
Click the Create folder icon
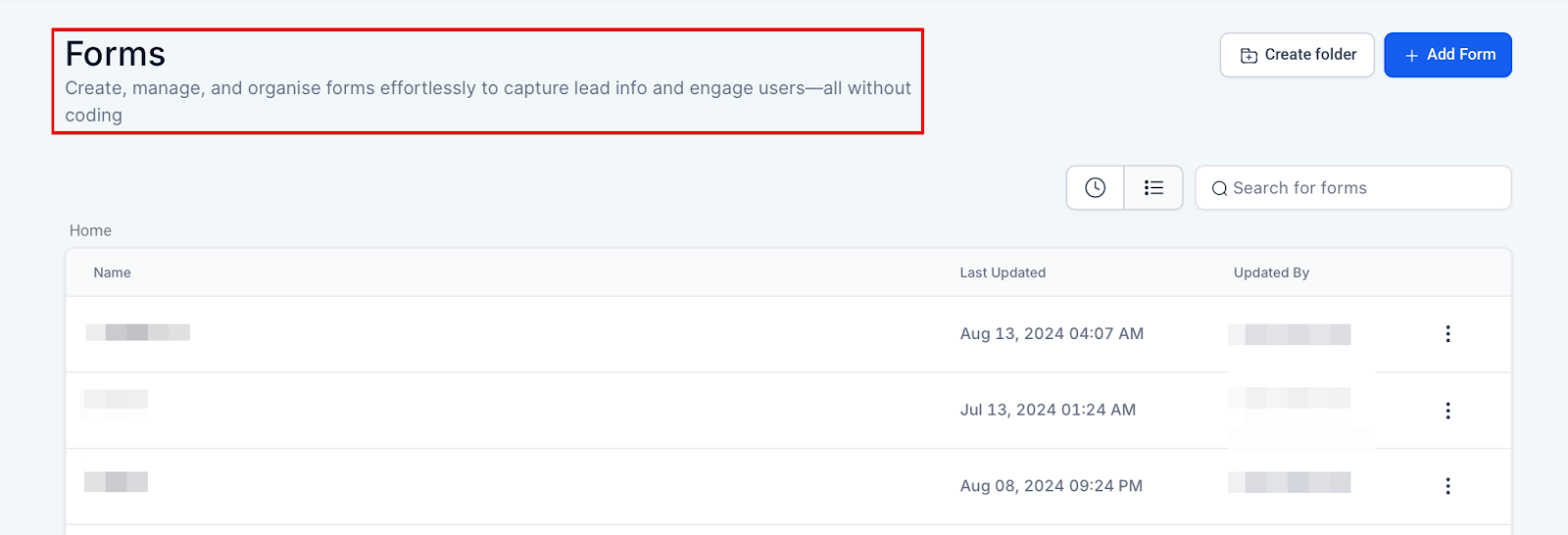1249,56
